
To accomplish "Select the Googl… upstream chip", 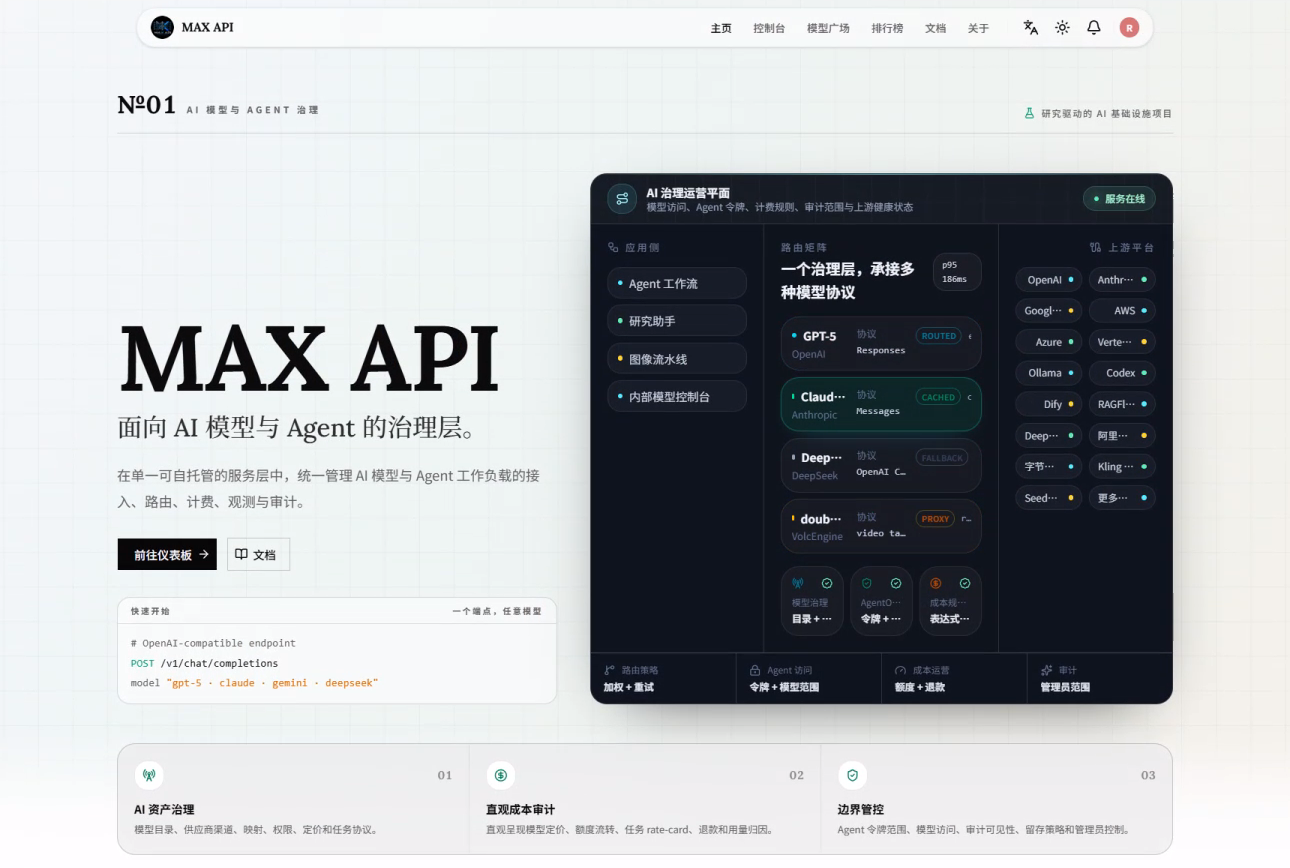I will click(x=1049, y=311).
